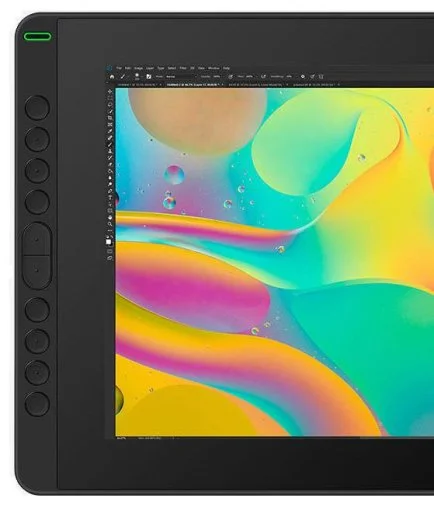Image resolution: width=434 pixels, height=505 pixels.
Task: Open the Filter menu
Action: [x=183, y=68]
